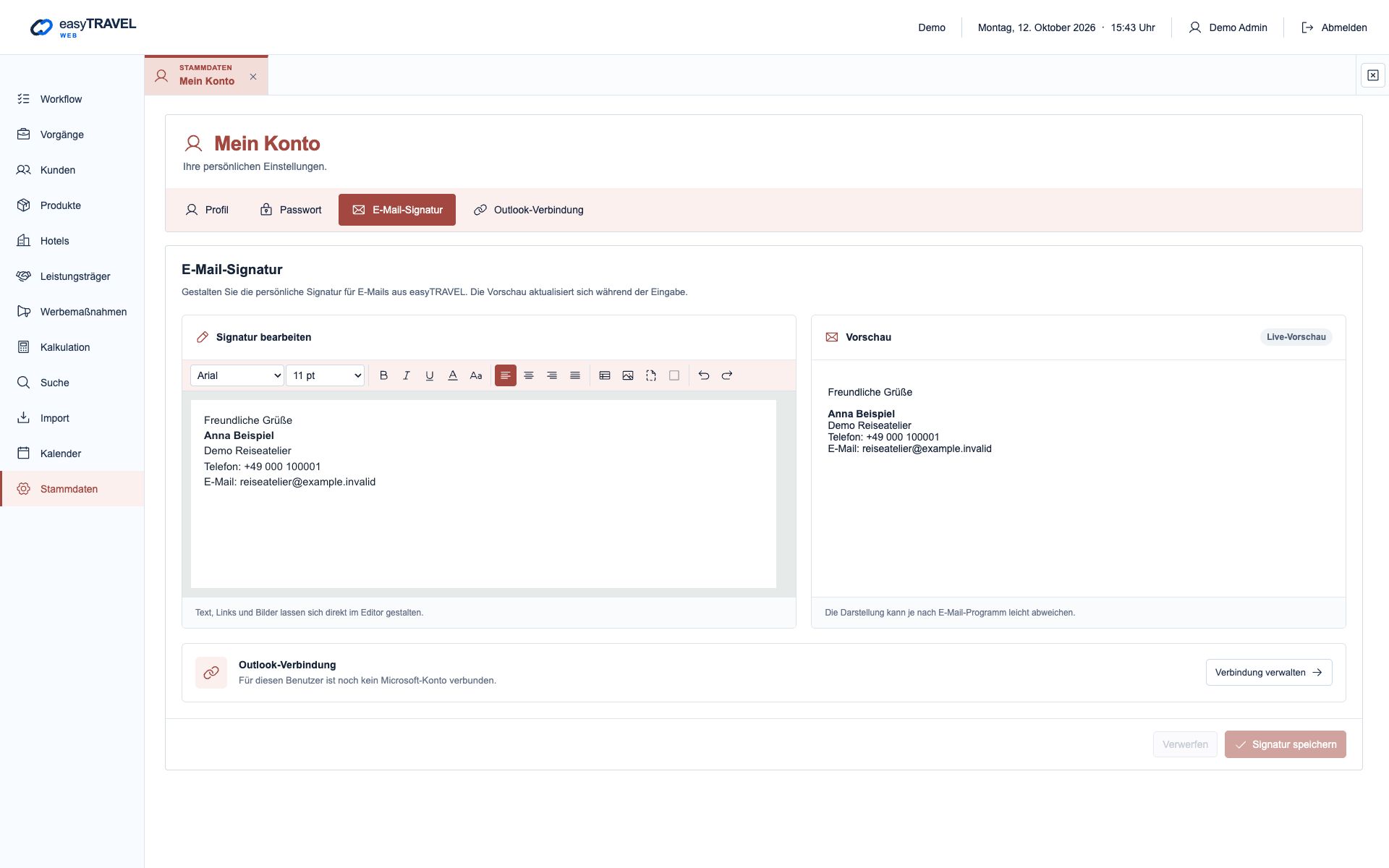Toggle underline formatting in signature editor
The height and width of the screenshot is (868, 1389).
pos(430,375)
